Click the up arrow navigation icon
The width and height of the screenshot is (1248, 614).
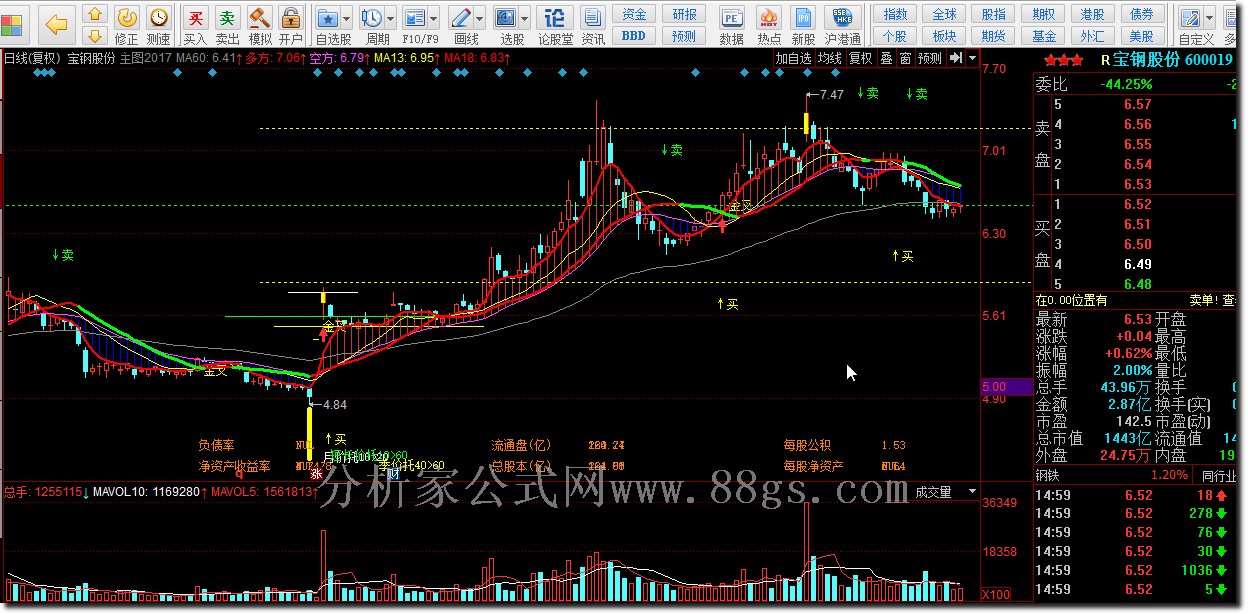click(95, 14)
